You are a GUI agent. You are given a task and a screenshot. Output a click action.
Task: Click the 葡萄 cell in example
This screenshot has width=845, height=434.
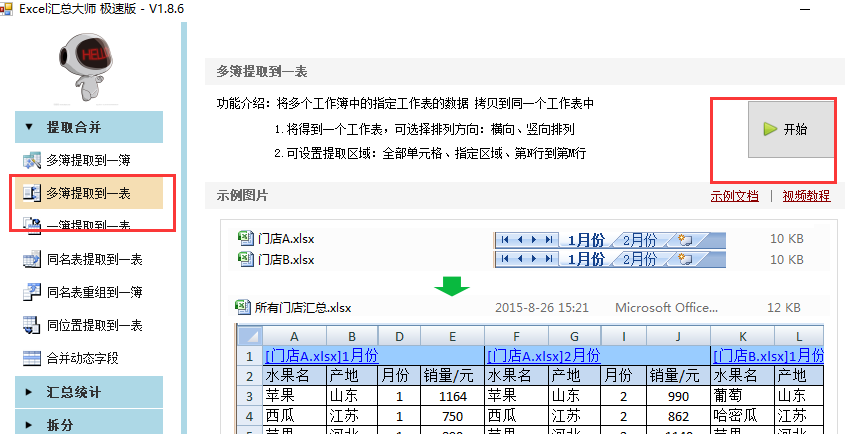743,396
